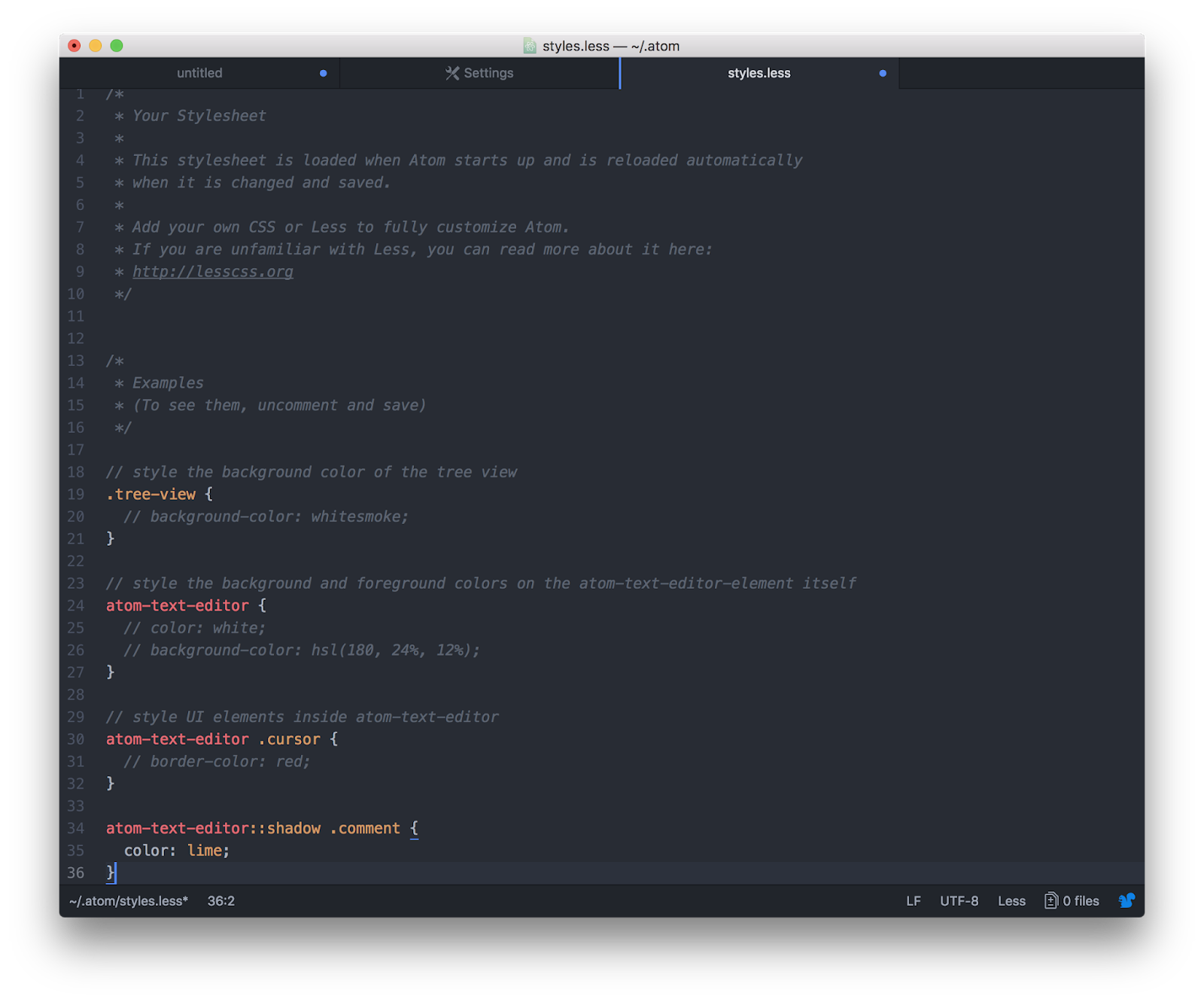Click the word 'lime' on line 35
Image resolution: width=1204 pixels, height=1002 pixels.
pos(205,850)
